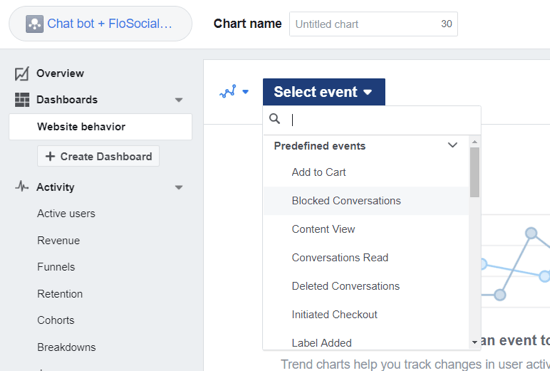The width and height of the screenshot is (550, 371).
Task: Click the Dashboards label in sidebar
Action: tap(67, 100)
